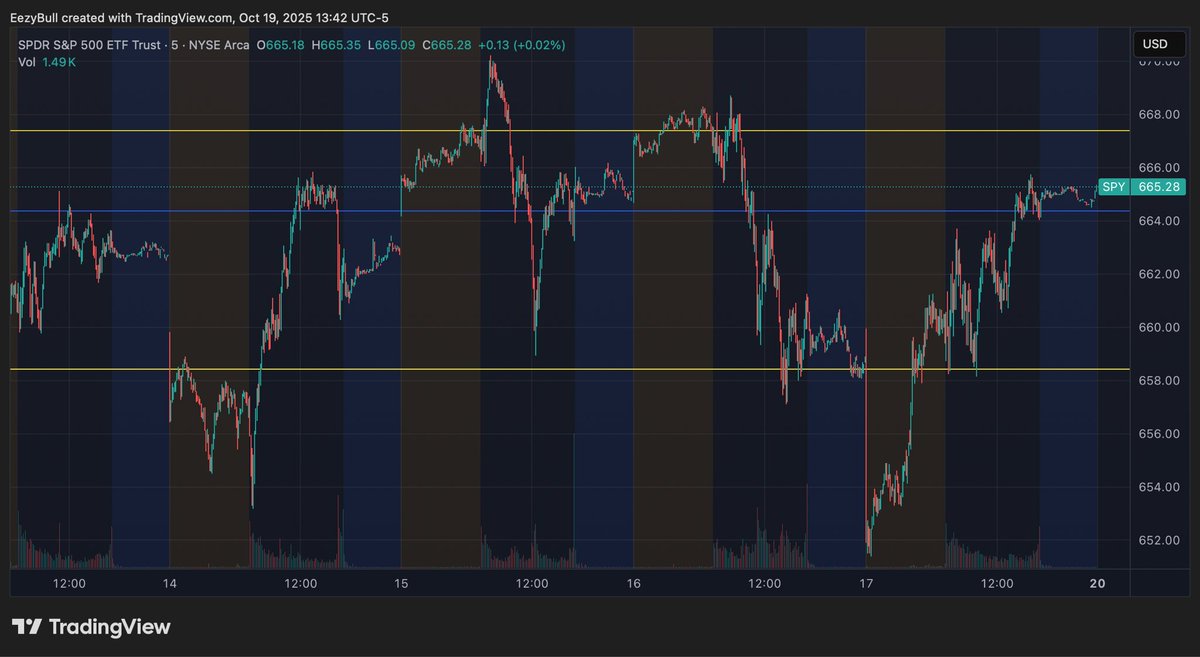Click the C665.28 close value
The image size is (1200, 657).
[x=449, y=45]
